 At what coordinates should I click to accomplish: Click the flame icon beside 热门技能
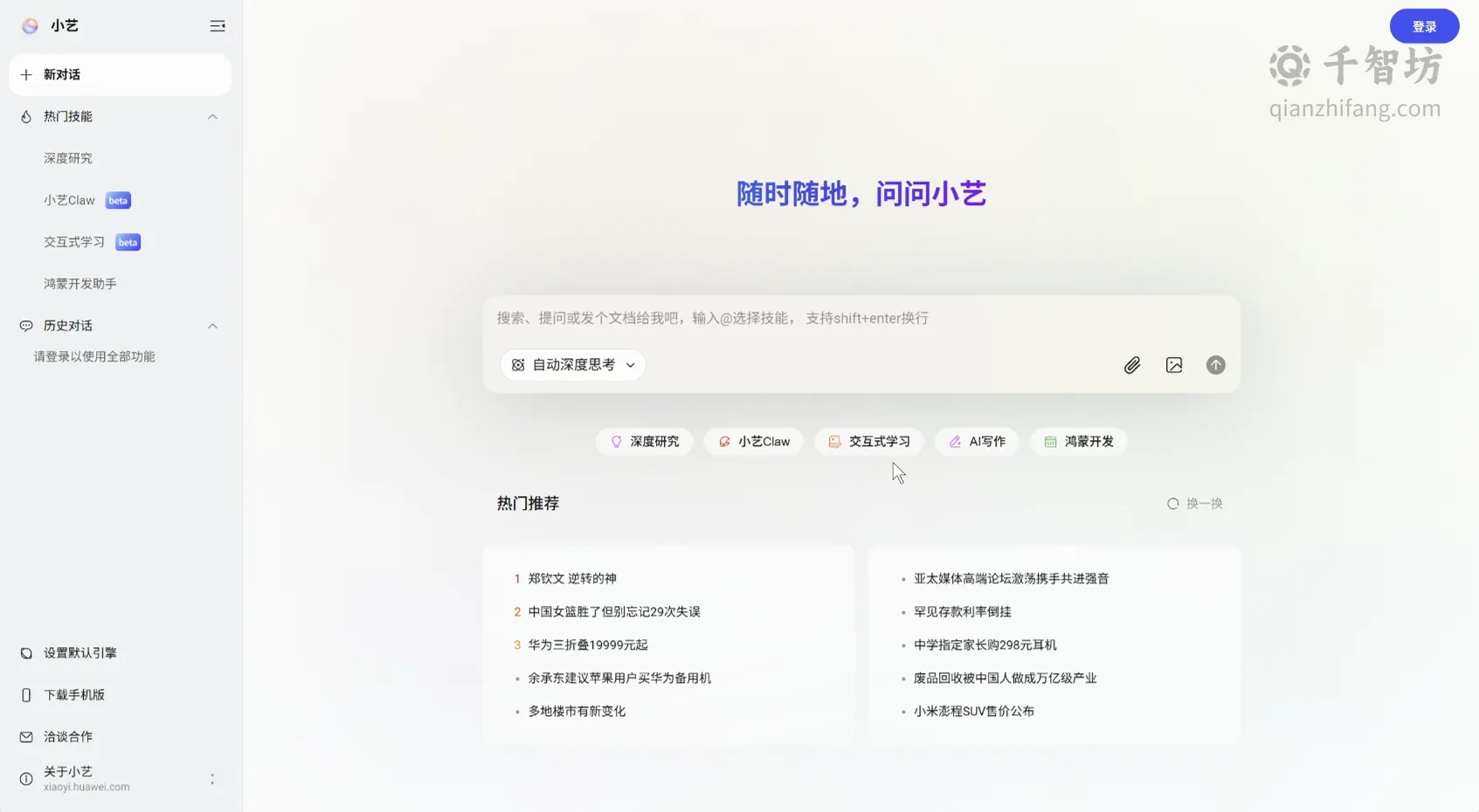[x=26, y=117]
